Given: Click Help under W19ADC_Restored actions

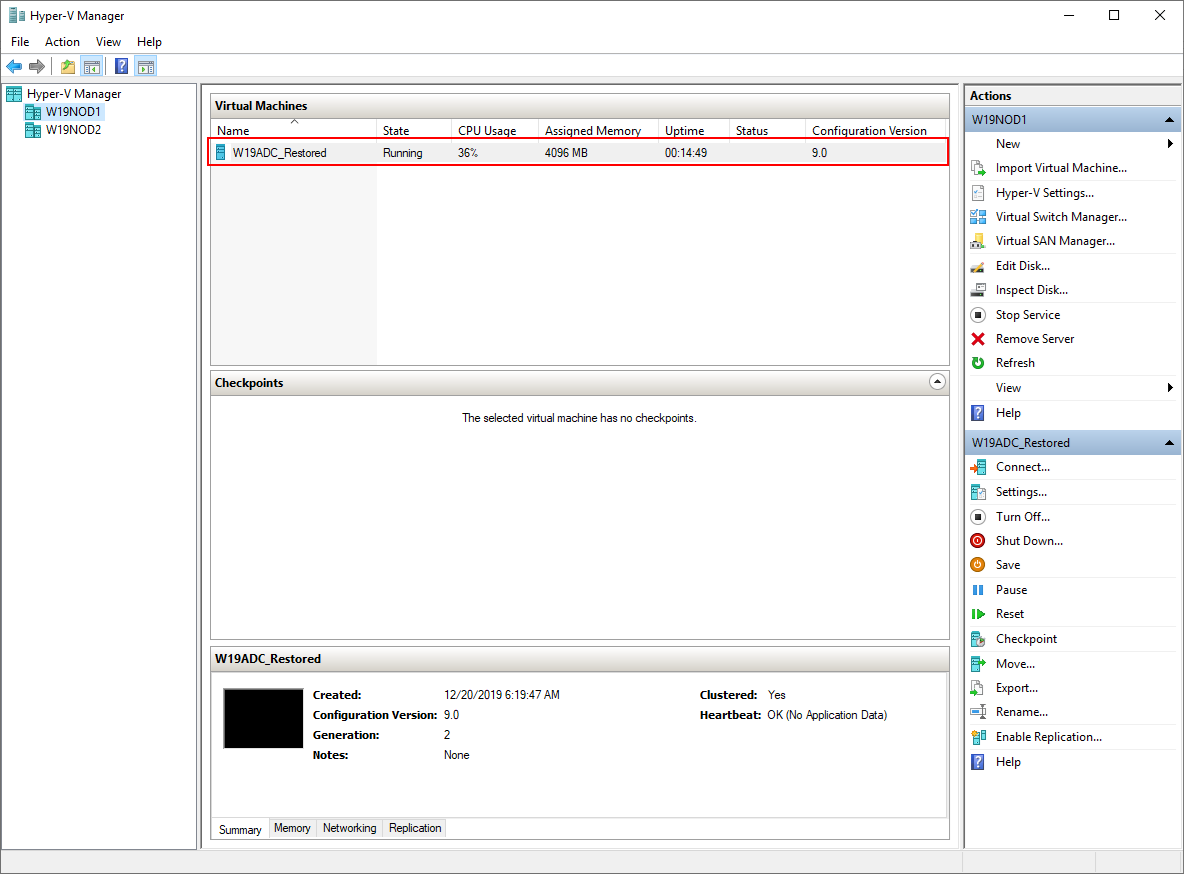Looking at the screenshot, I should point(1008,761).
